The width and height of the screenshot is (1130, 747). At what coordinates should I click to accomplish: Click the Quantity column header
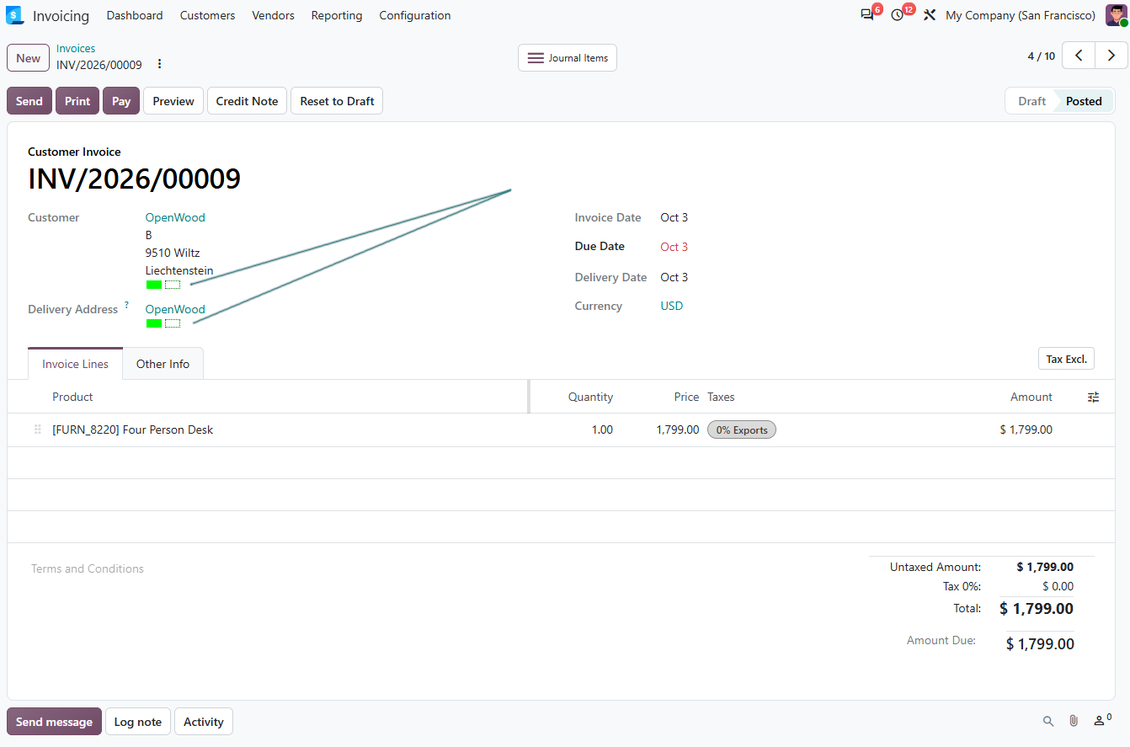[590, 397]
